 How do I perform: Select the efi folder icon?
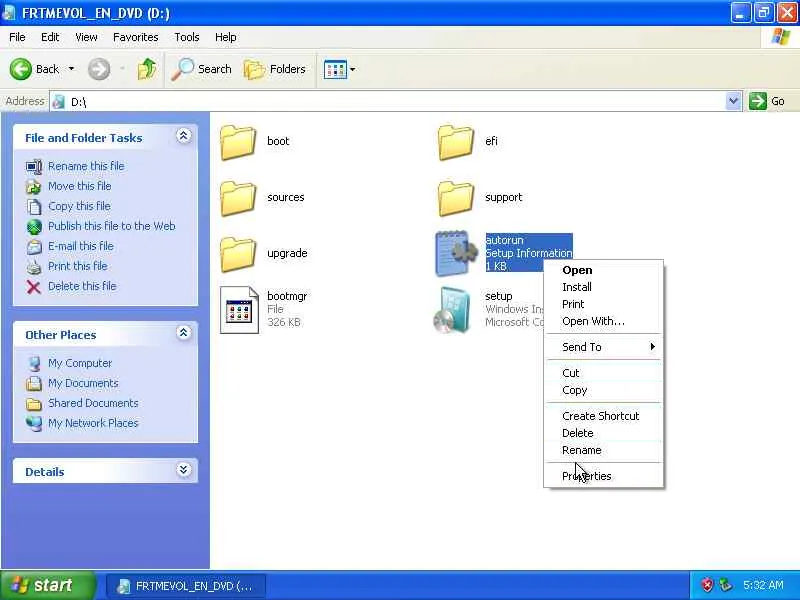pos(455,142)
